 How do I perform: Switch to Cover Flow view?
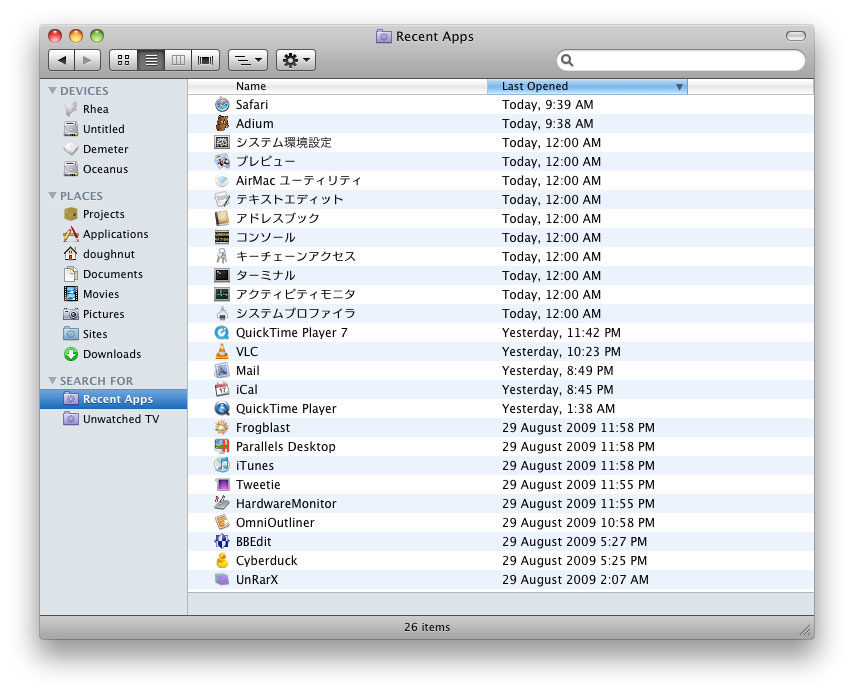click(207, 60)
